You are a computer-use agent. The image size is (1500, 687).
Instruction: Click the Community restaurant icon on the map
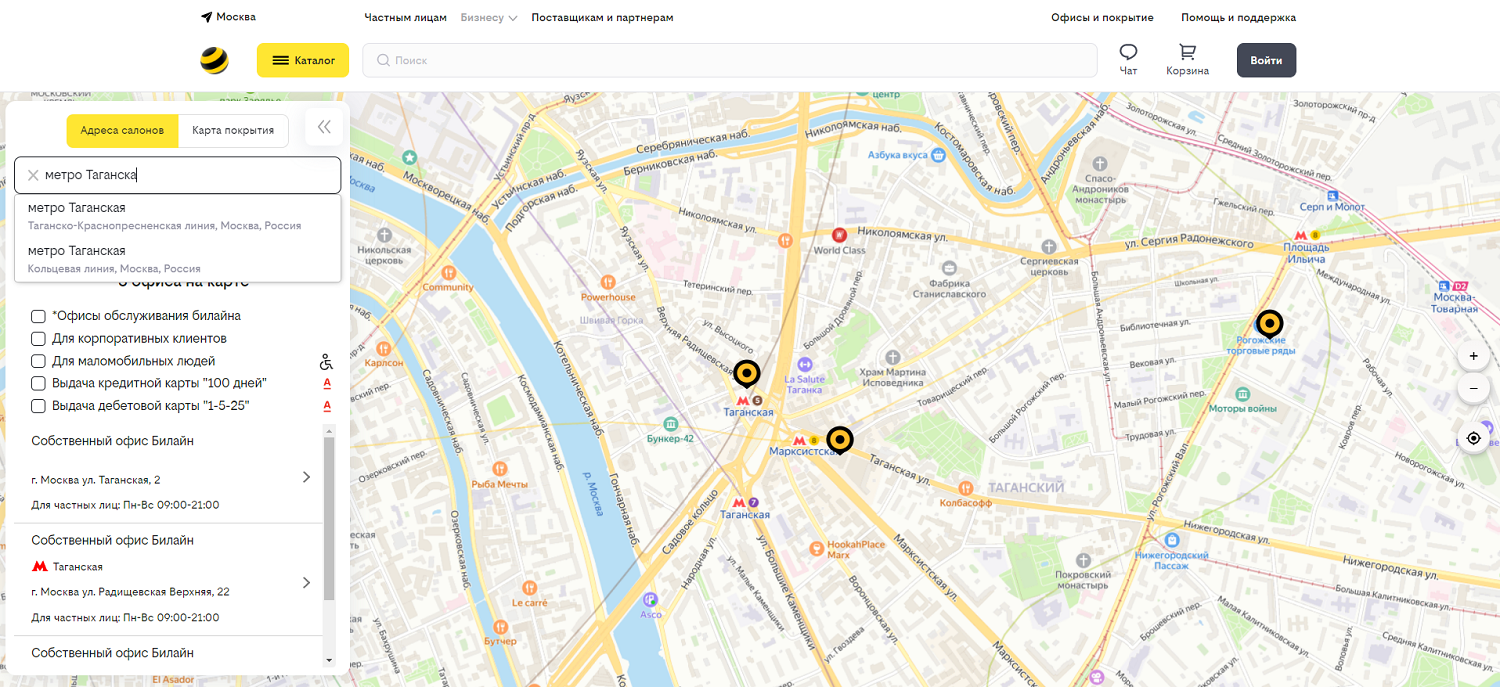pos(448,272)
